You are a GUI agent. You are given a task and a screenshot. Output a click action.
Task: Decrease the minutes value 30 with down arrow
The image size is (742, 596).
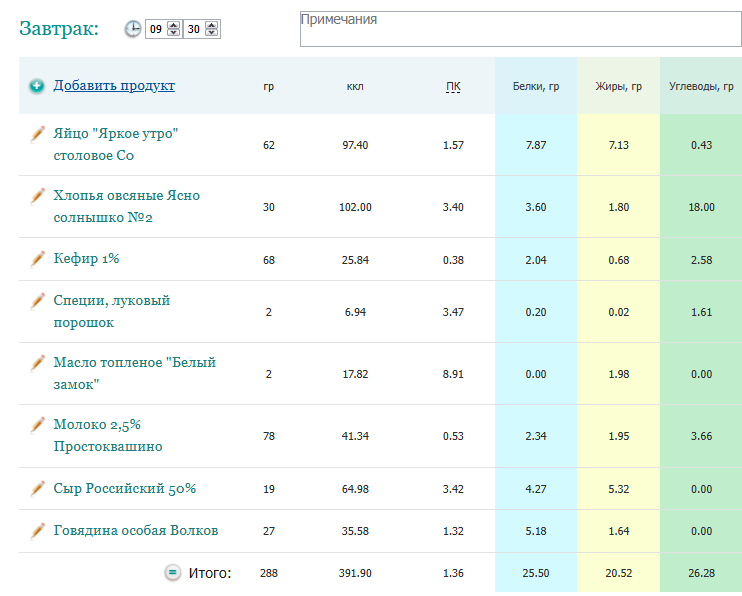point(212,33)
